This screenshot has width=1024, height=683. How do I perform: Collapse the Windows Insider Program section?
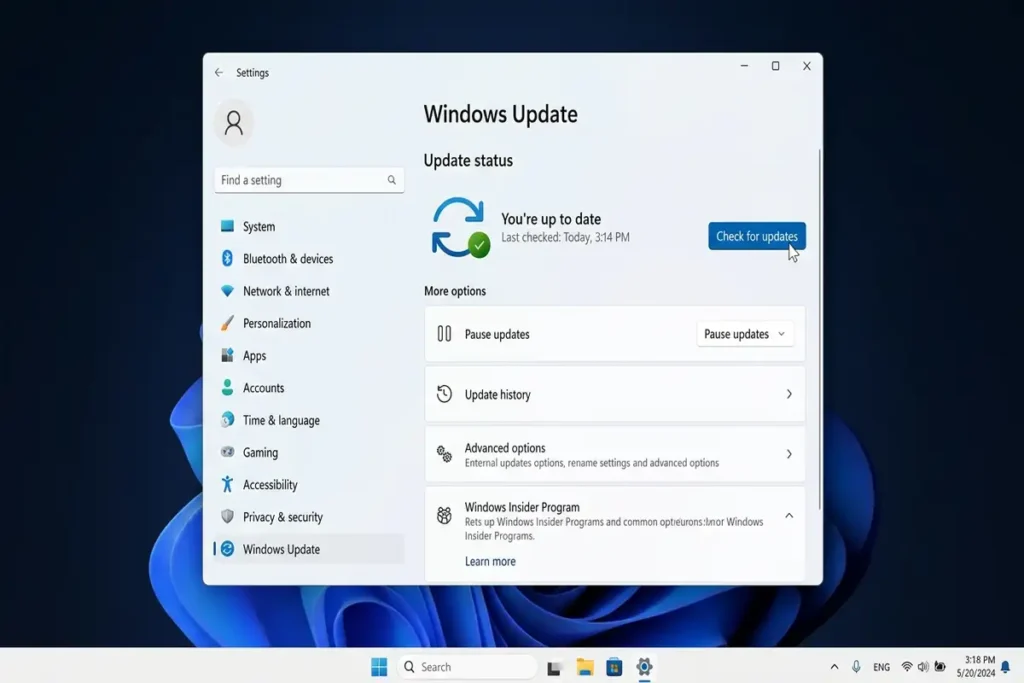pyautogui.click(x=789, y=515)
